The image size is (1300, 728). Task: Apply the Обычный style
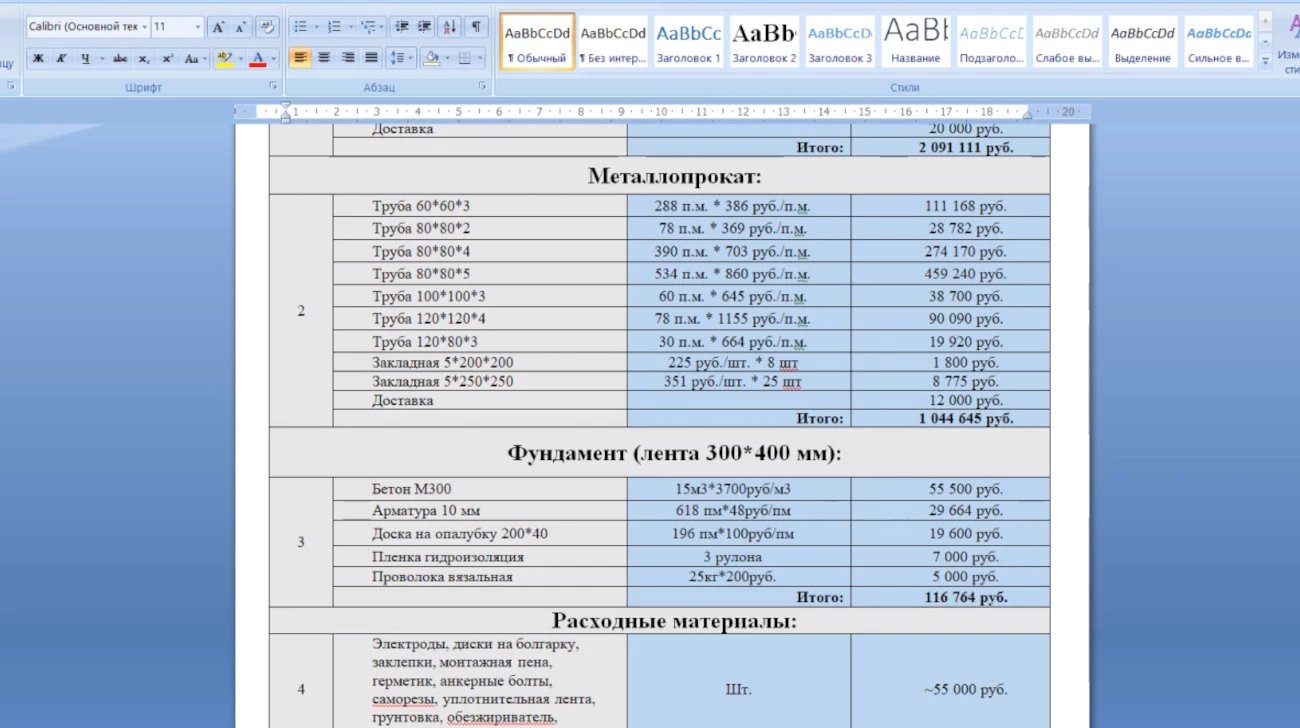(537, 42)
